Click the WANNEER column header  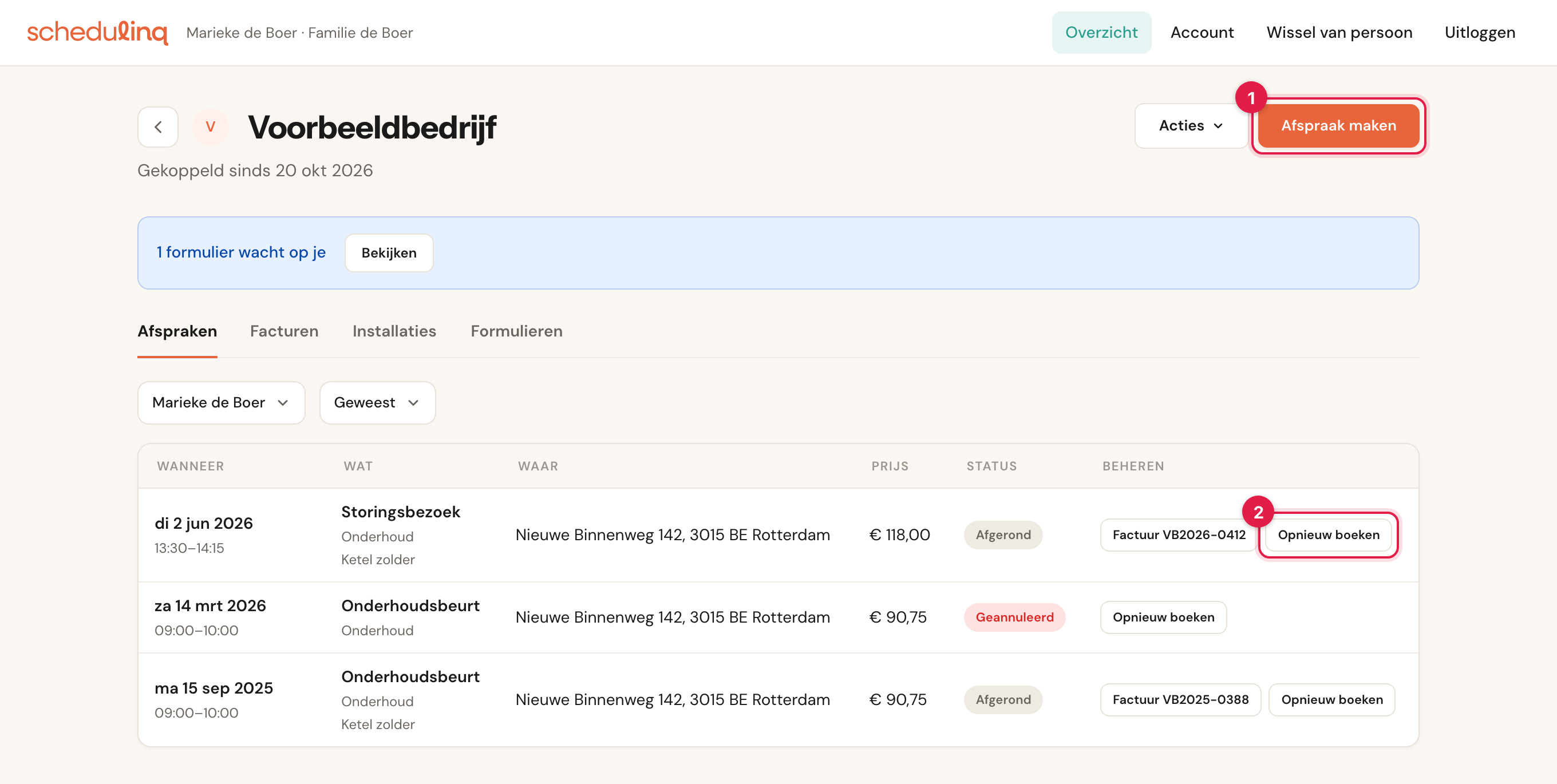coord(191,466)
